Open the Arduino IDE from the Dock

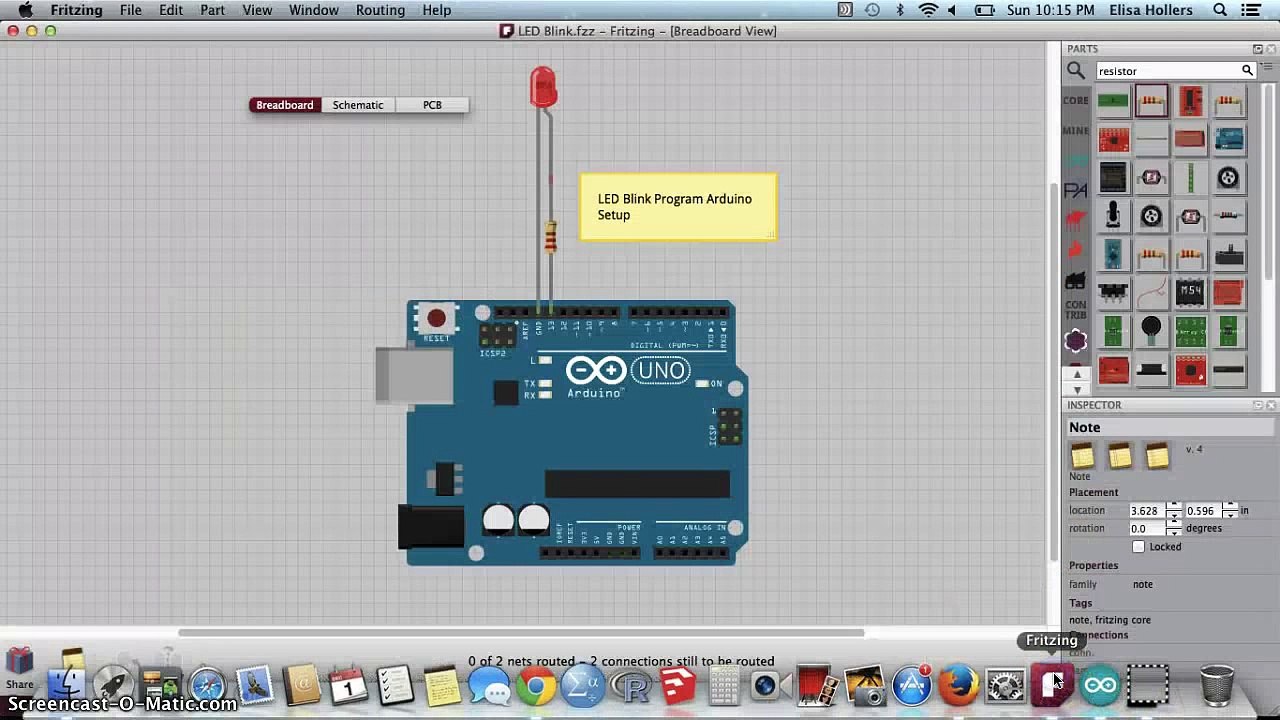click(1100, 686)
